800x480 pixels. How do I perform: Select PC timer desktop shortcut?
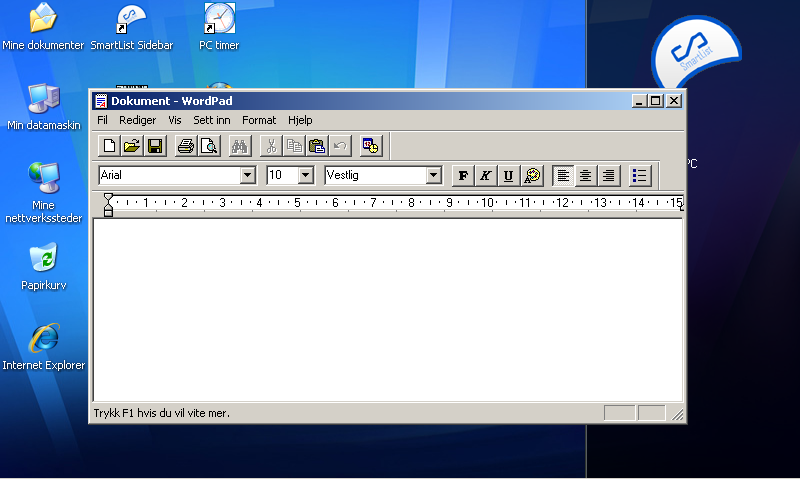[219, 27]
